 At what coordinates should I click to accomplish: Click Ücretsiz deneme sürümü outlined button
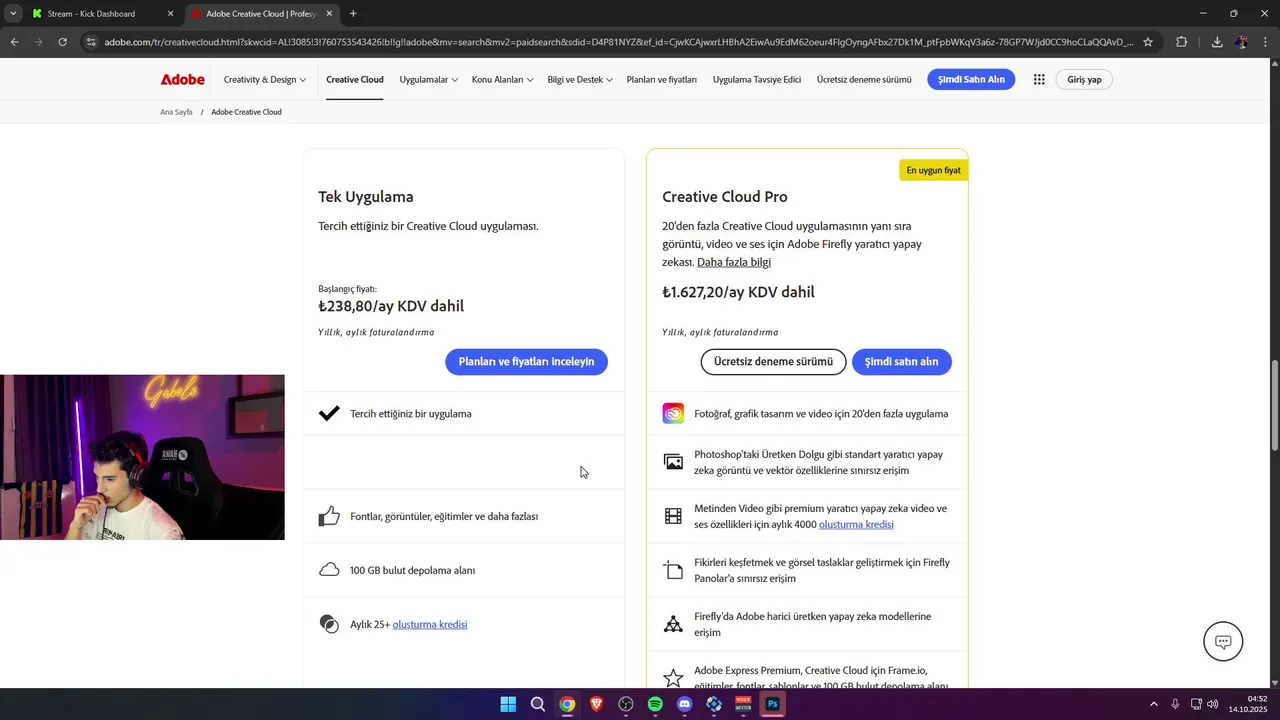[773, 362]
